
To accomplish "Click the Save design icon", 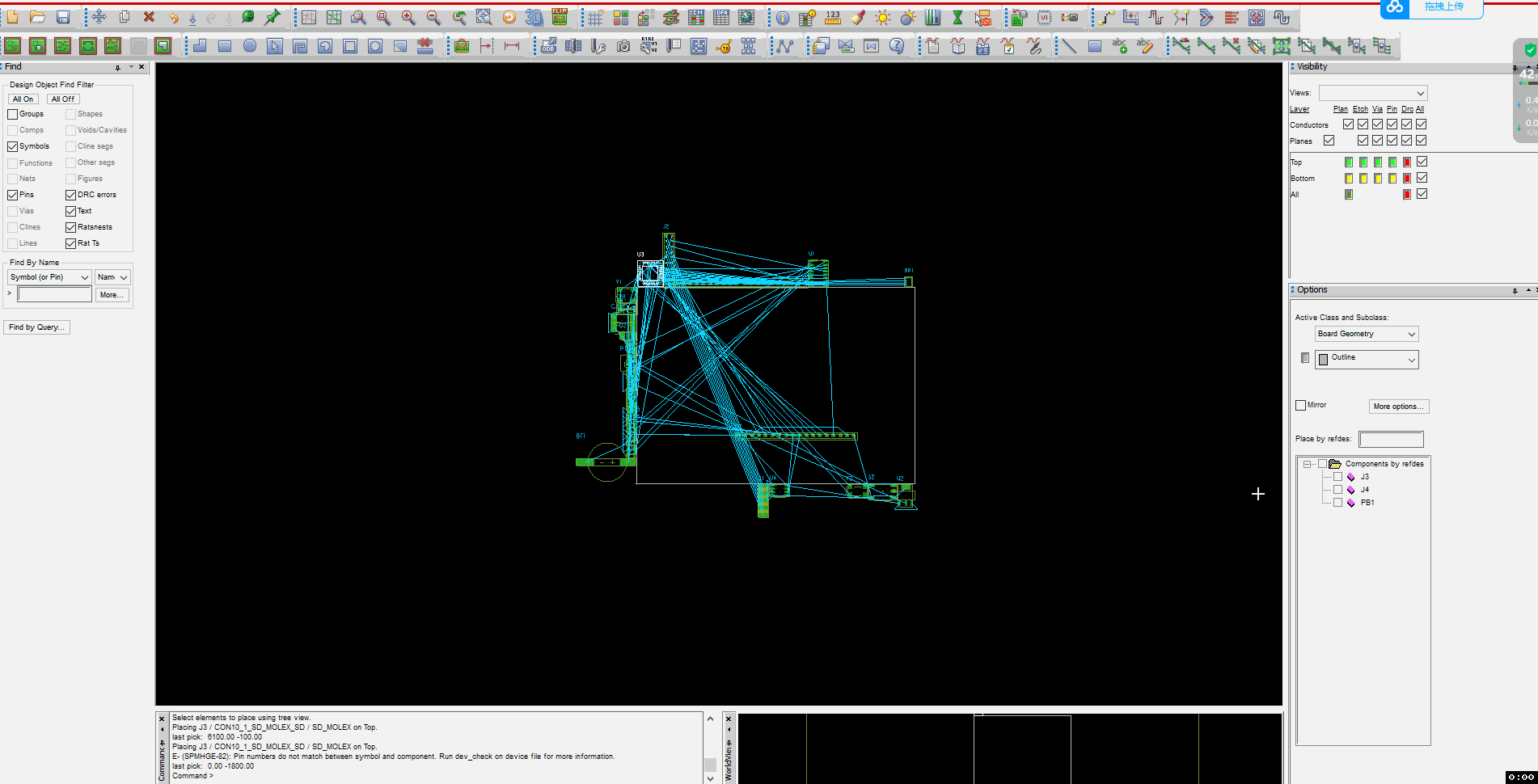I will pos(63,17).
